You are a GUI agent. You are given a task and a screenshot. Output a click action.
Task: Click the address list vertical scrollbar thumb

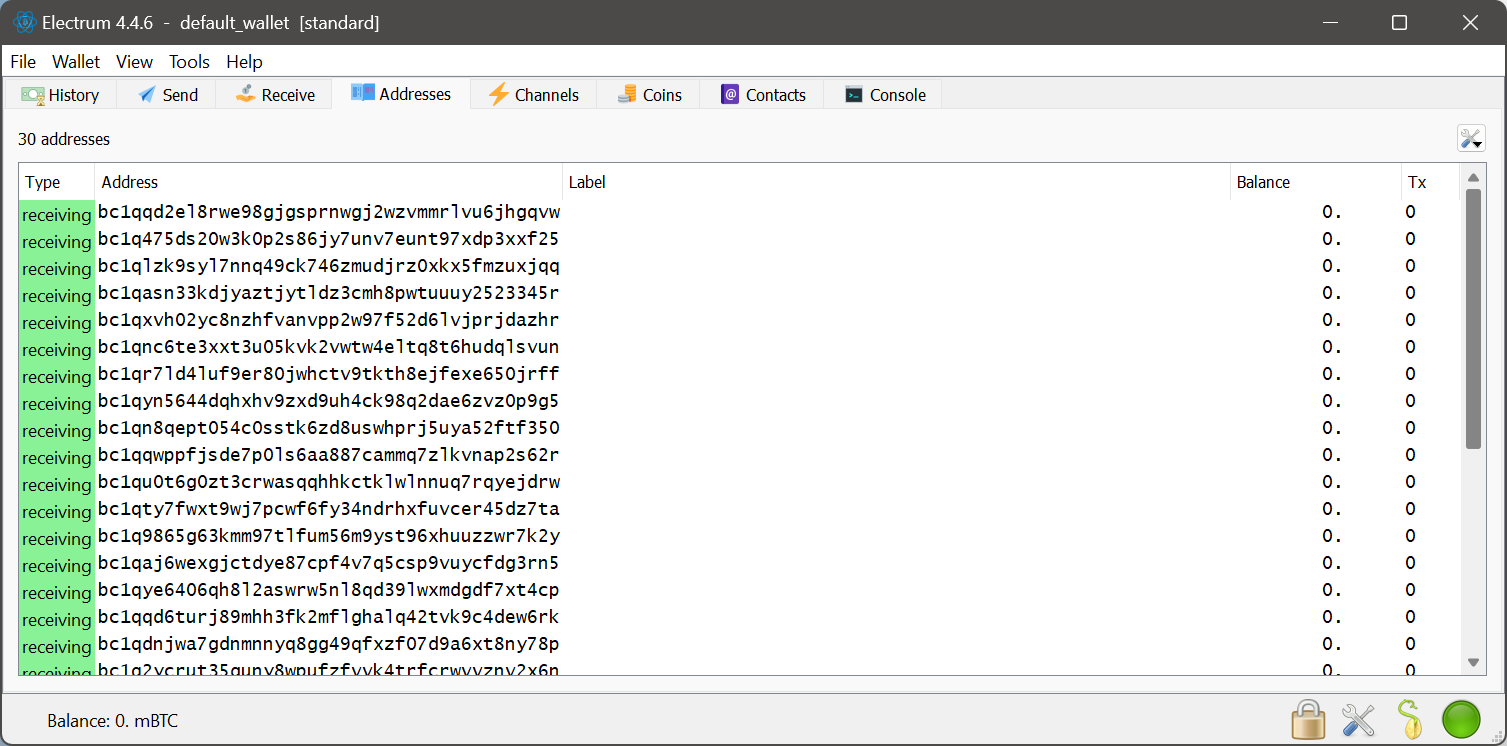1473,319
